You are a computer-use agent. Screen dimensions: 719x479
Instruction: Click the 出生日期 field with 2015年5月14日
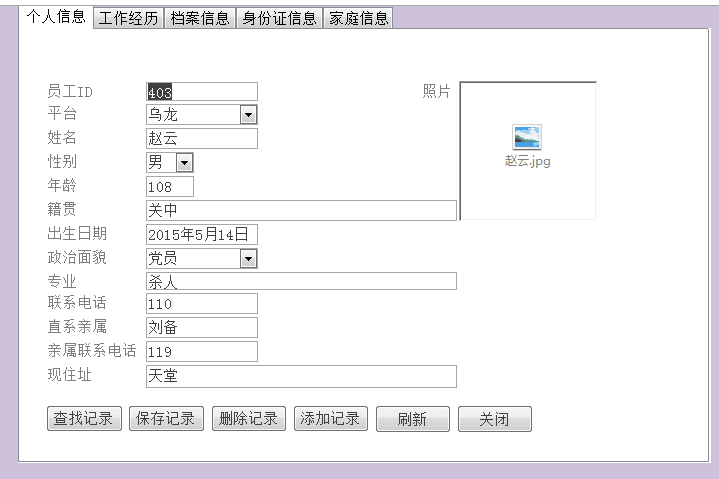pos(201,234)
